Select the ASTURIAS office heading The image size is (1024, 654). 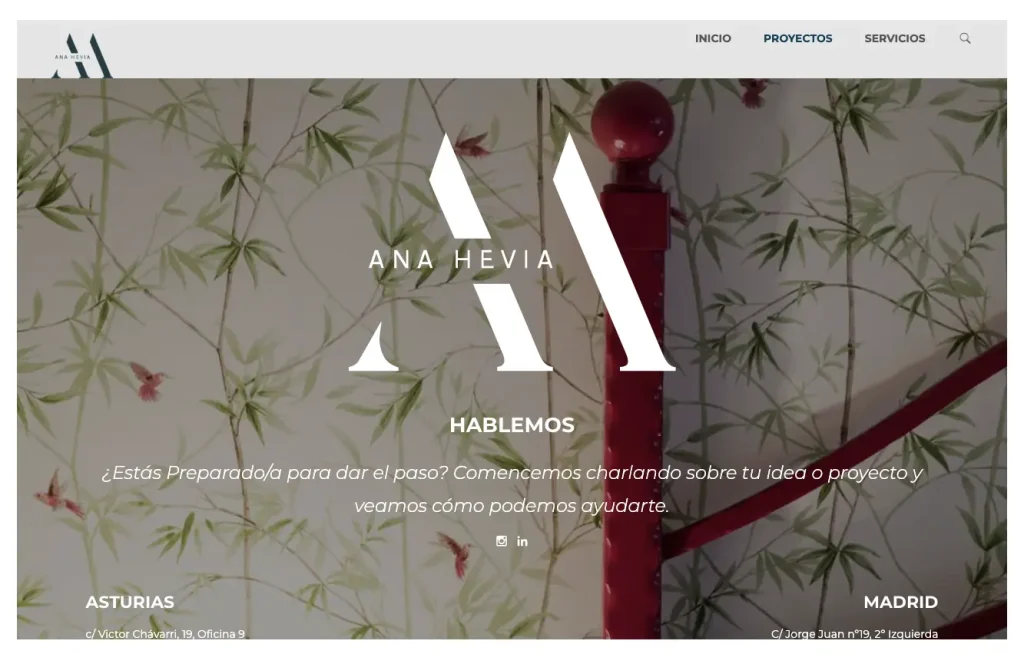click(x=130, y=602)
